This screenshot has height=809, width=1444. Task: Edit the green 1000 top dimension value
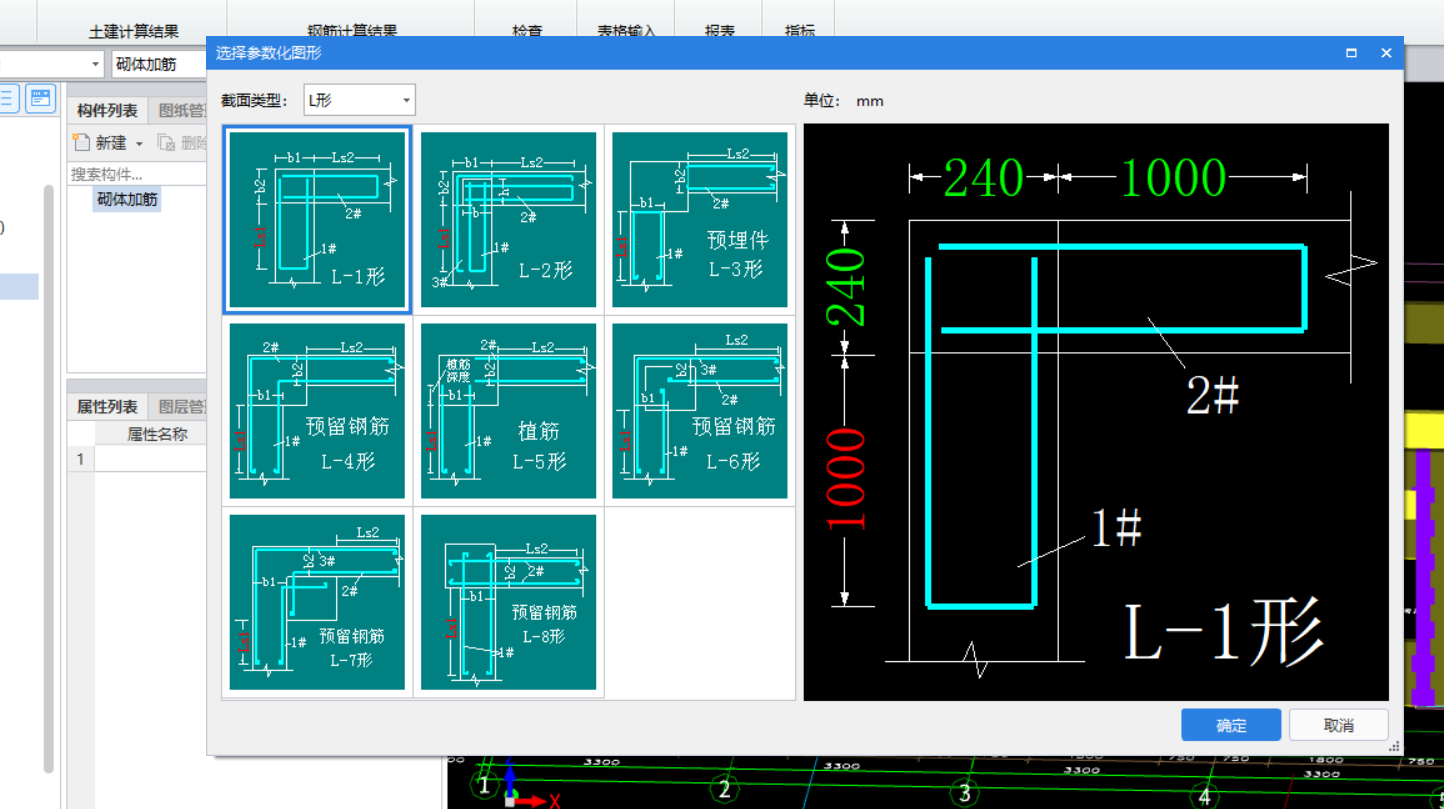tap(1173, 179)
